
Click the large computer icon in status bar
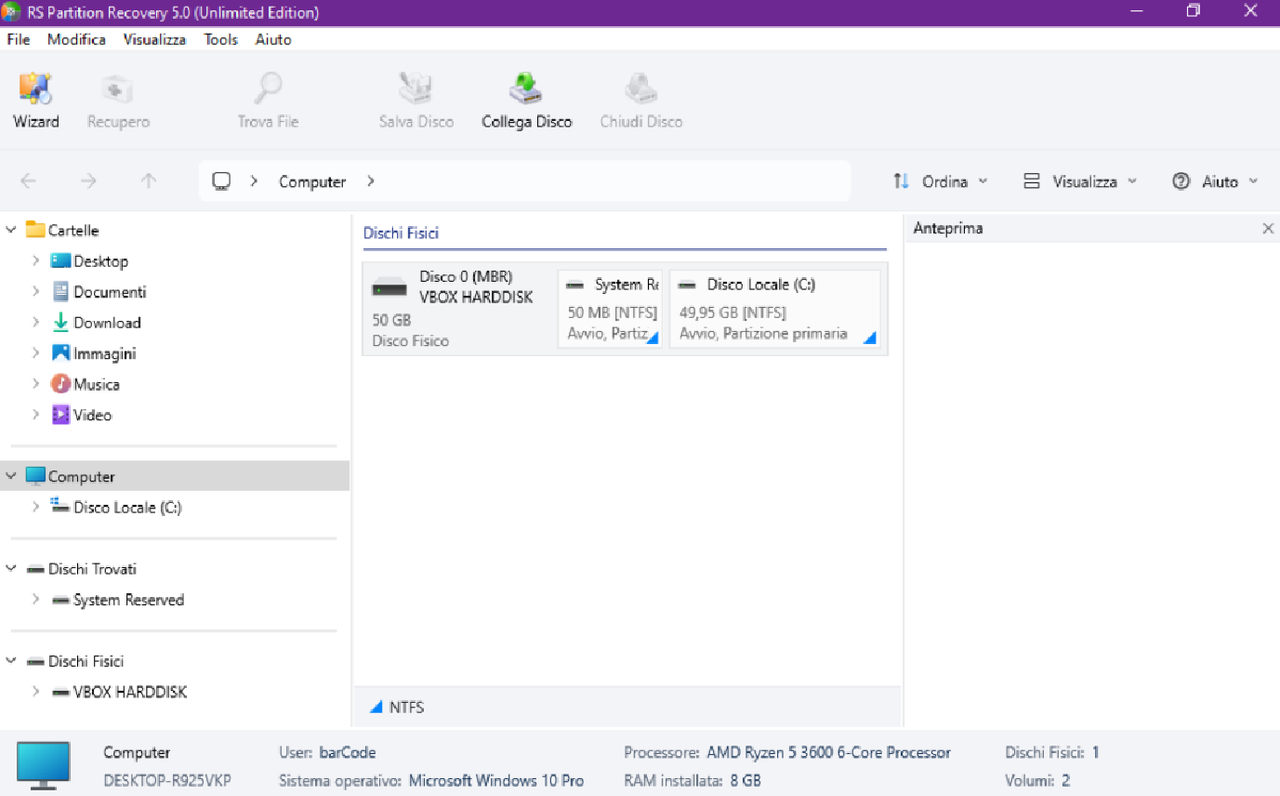[x=43, y=765]
